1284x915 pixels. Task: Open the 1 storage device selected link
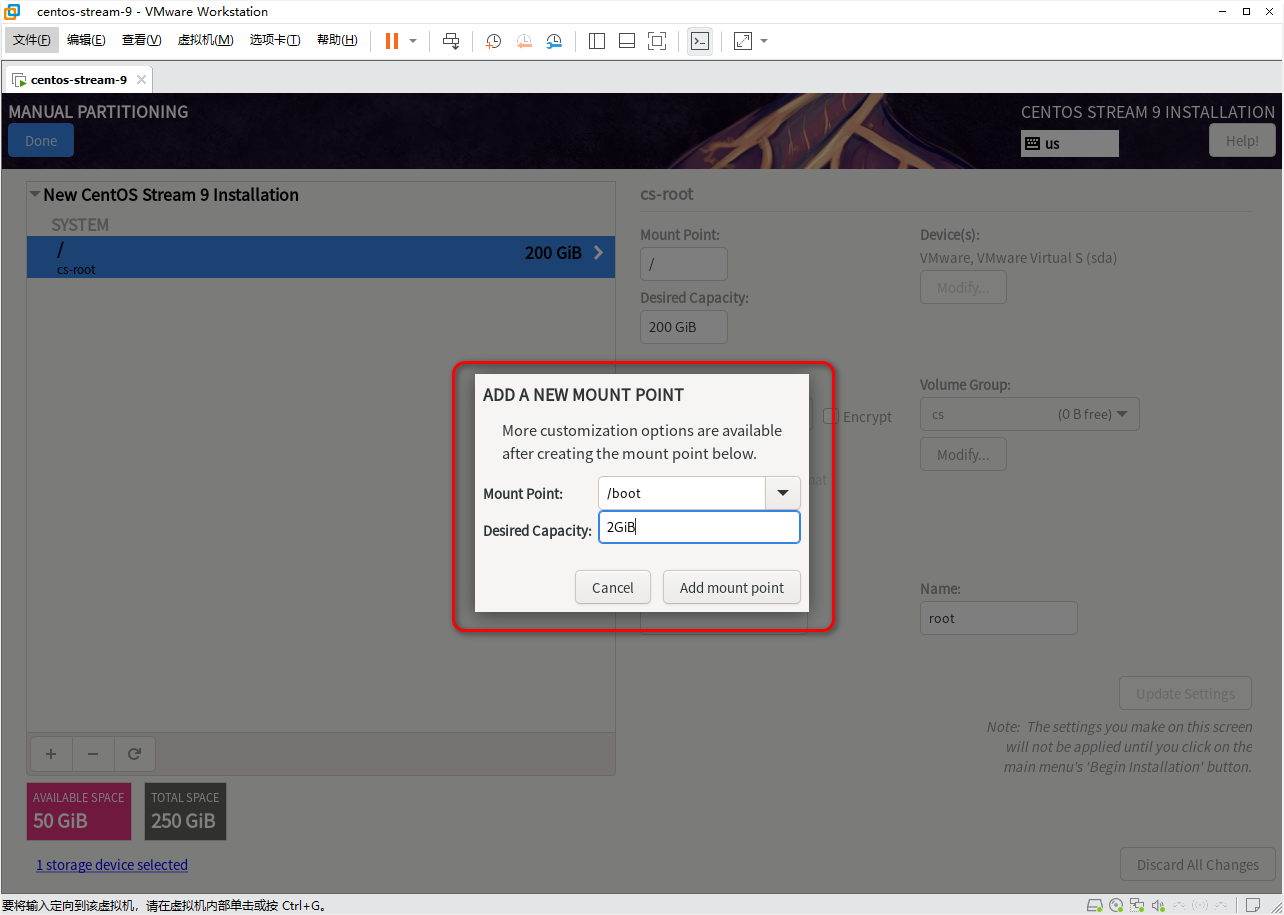[112, 864]
